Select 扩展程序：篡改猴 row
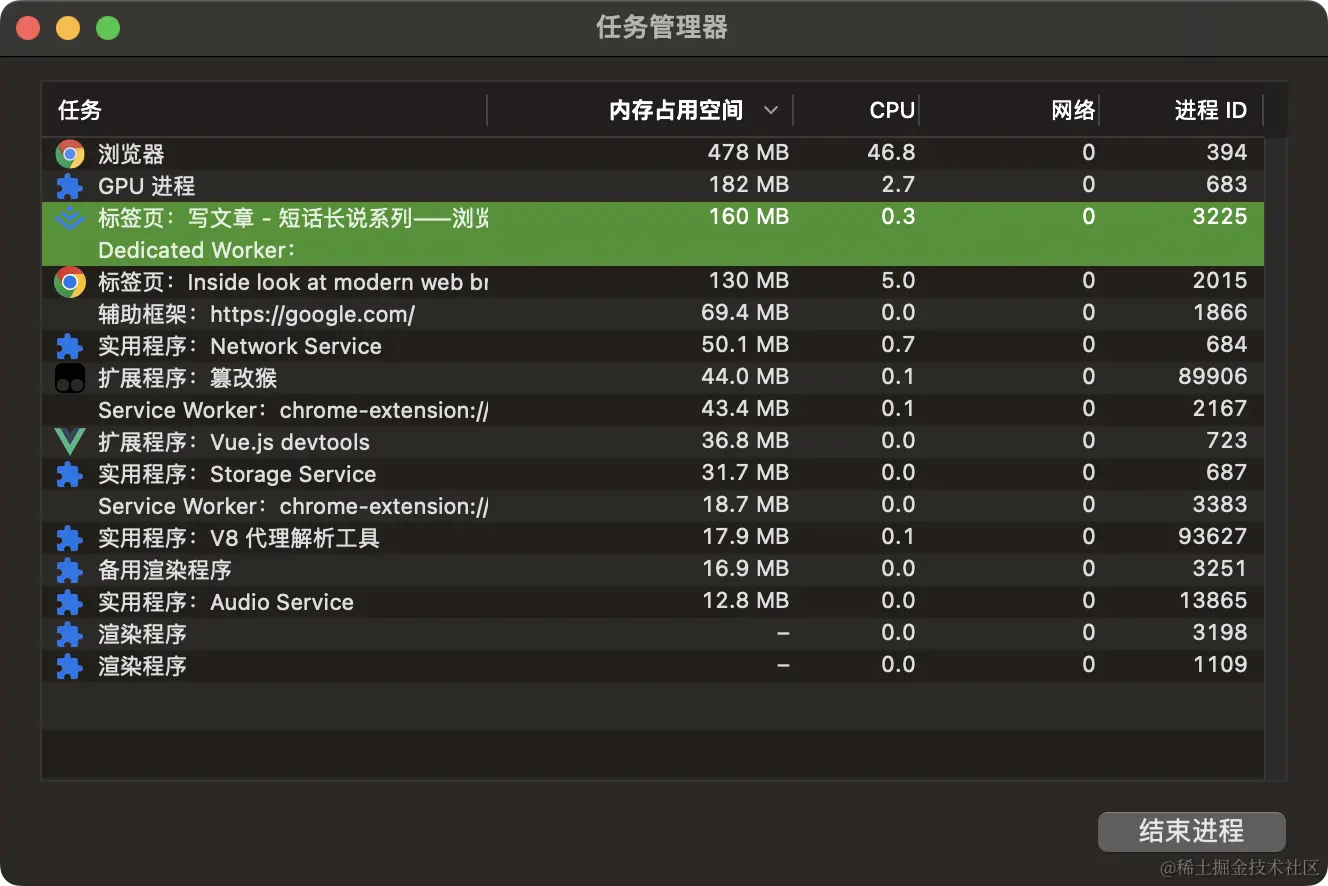 tap(652, 378)
